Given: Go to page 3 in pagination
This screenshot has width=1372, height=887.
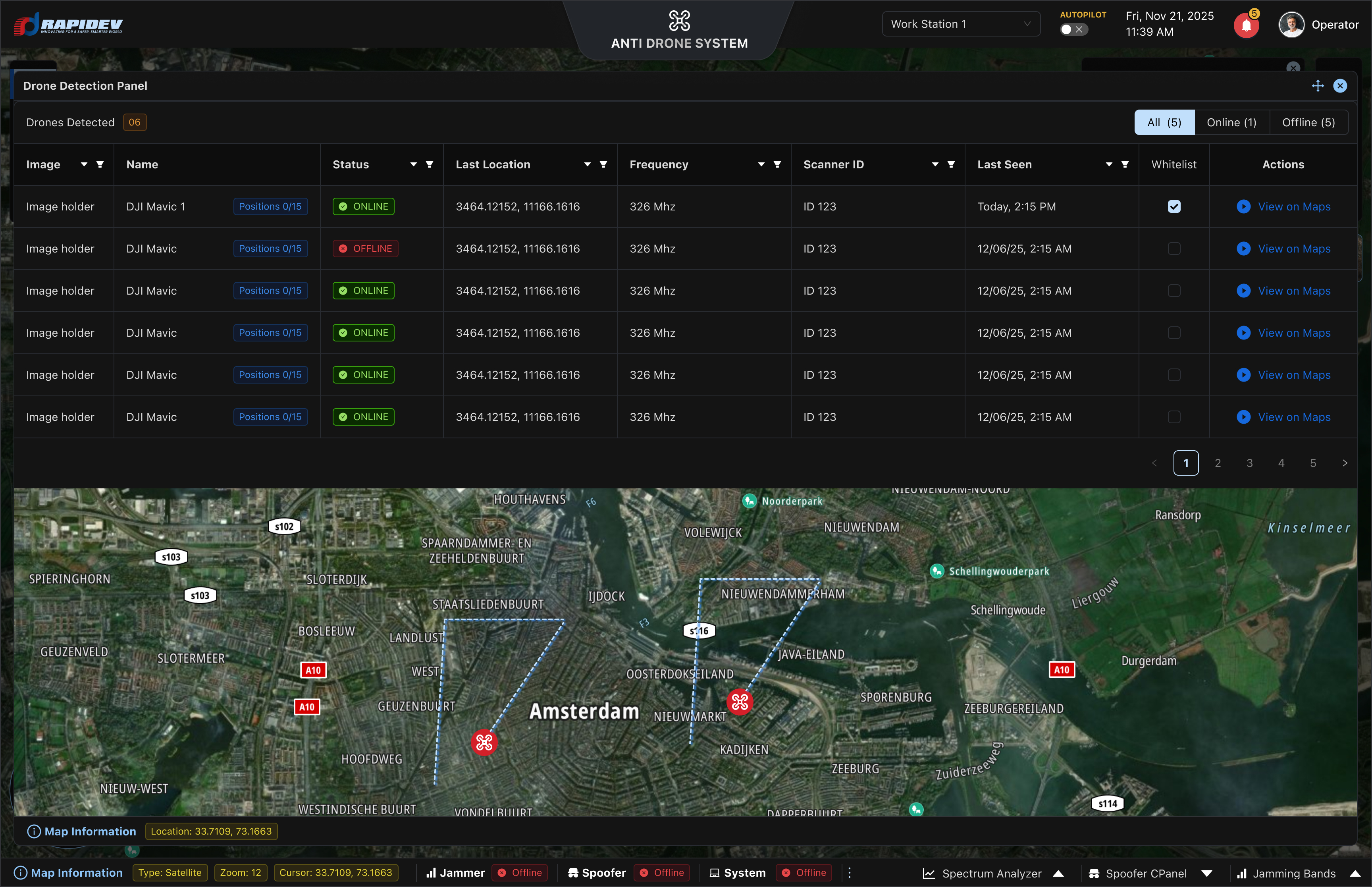Looking at the screenshot, I should [x=1249, y=463].
